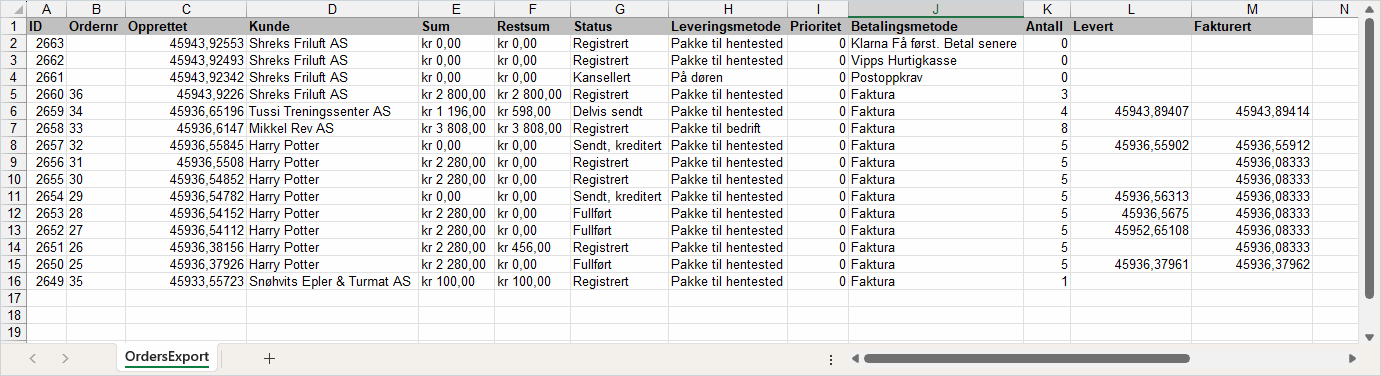This screenshot has width=1381, height=376.
Task: Select ID cell '2649'
Action: [x=46, y=281]
